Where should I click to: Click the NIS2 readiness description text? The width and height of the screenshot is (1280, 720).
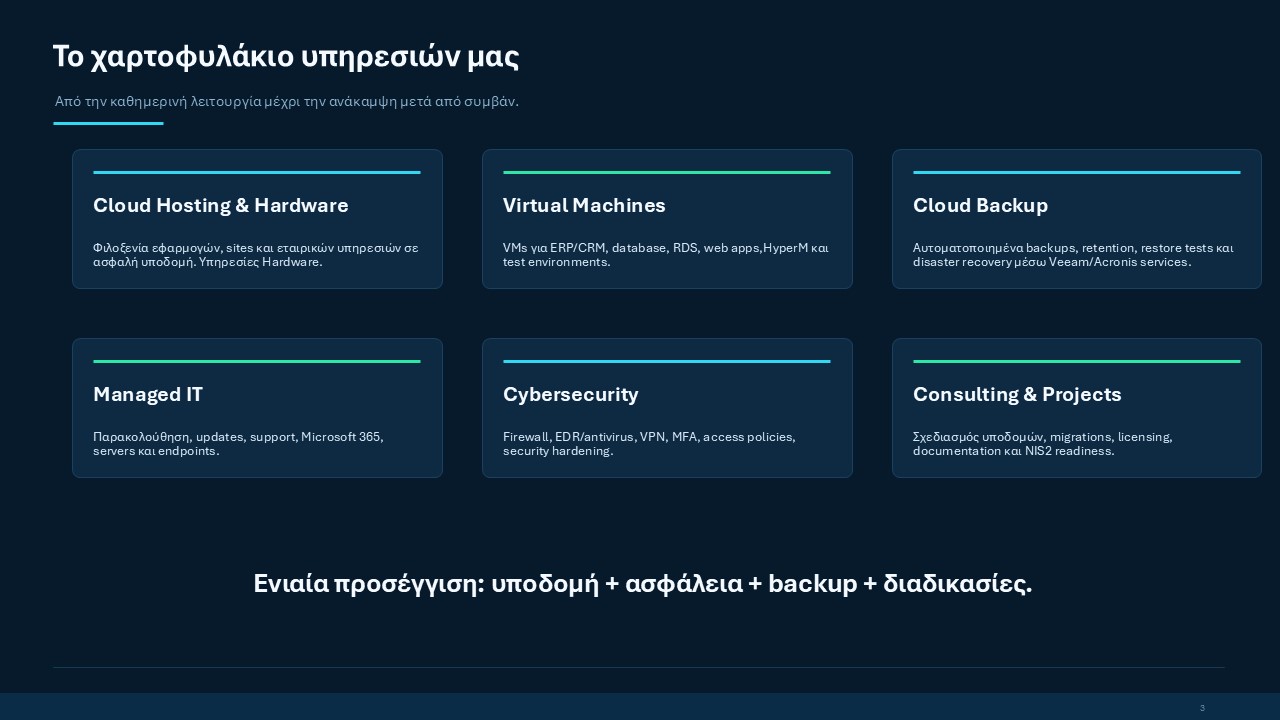click(x=1043, y=444)
